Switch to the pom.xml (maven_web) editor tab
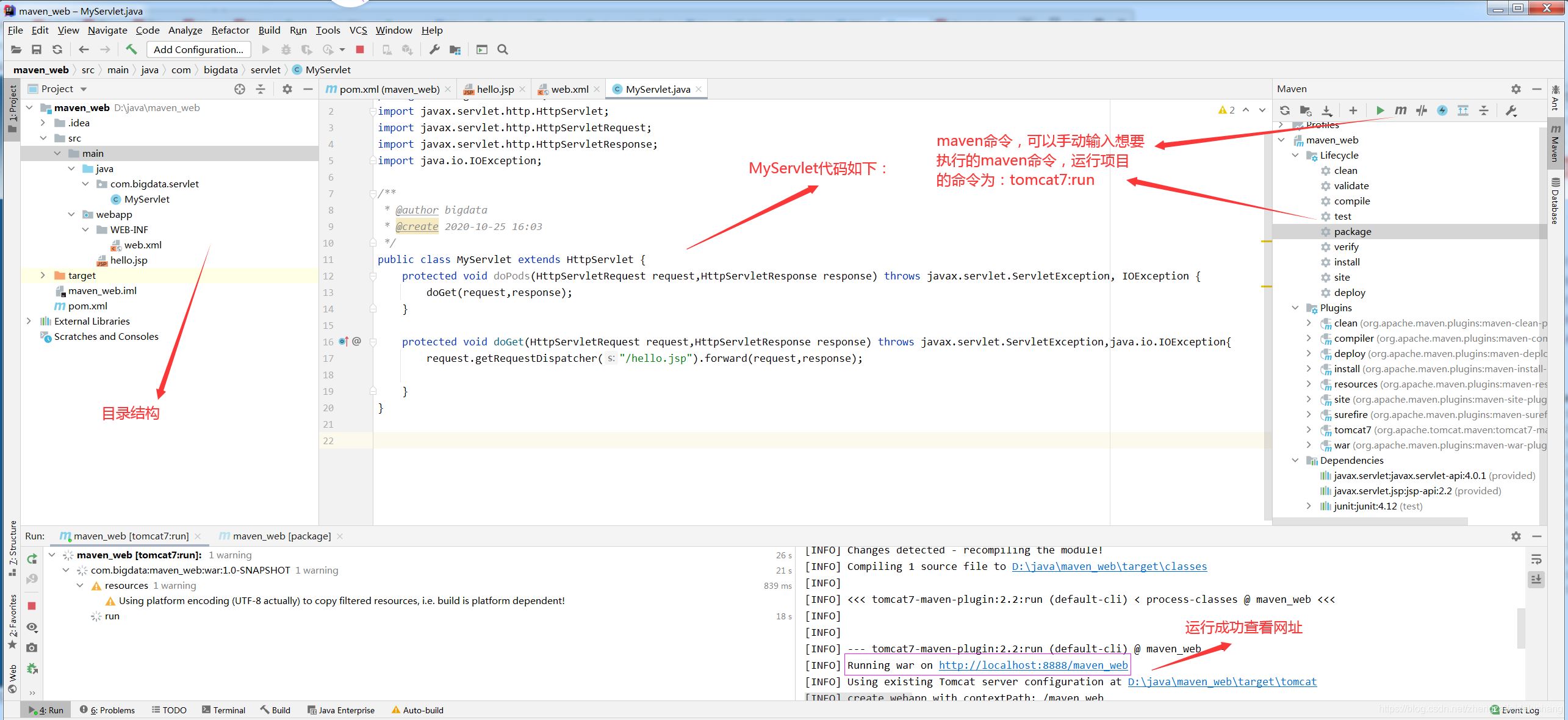Screen dimensions: 1568x720 pyautogui.click(x=388, y=89)
